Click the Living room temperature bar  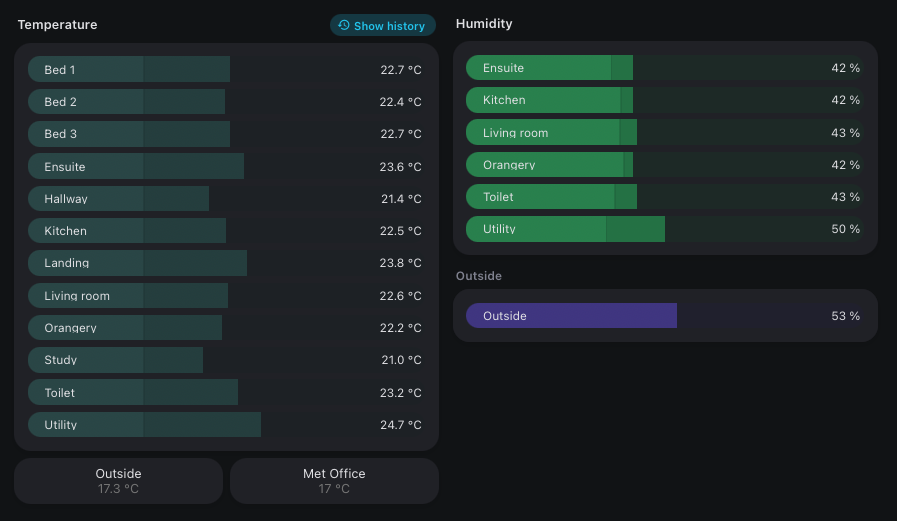click(227, 295)
